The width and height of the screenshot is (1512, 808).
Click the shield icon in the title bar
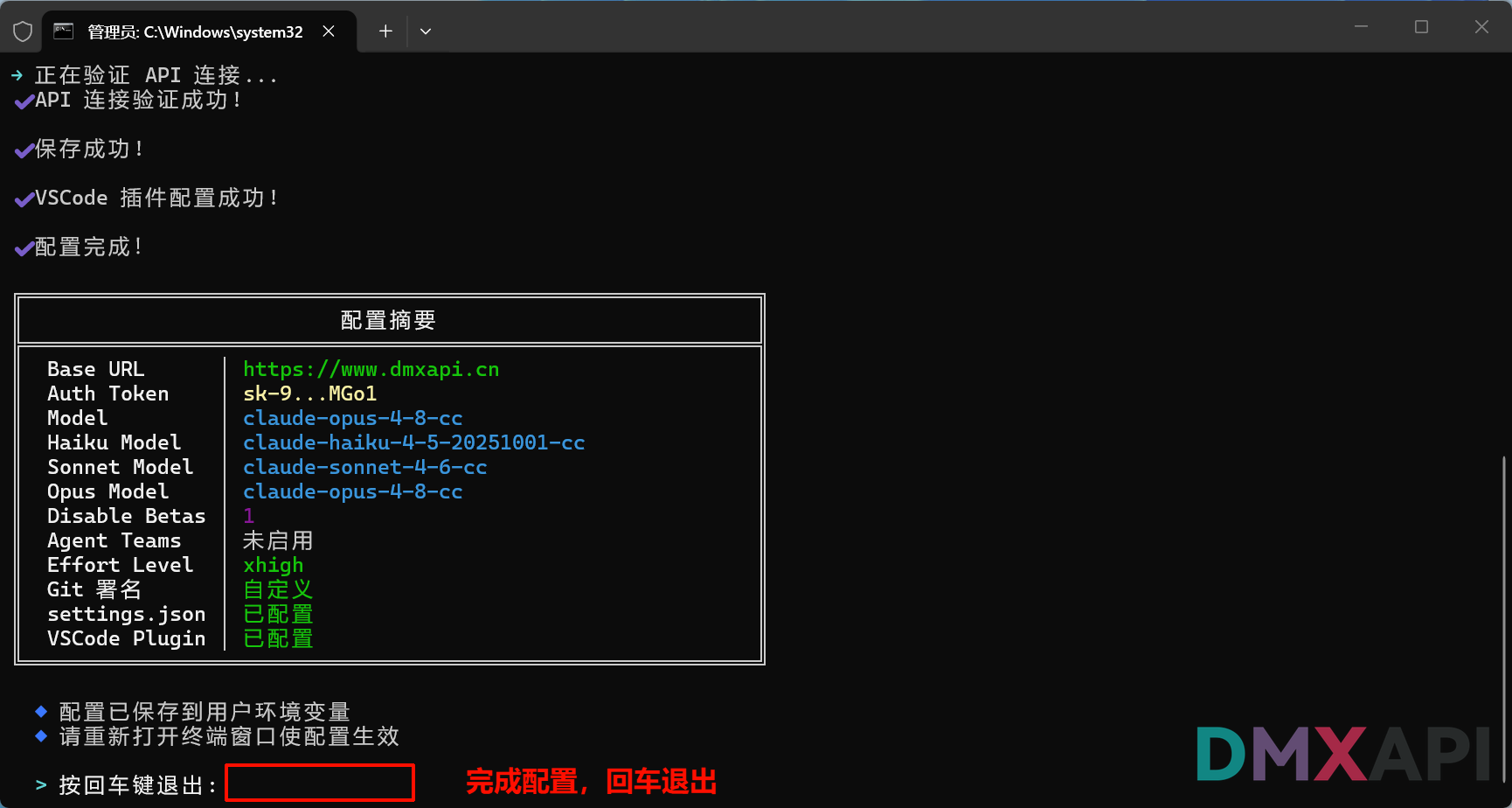[23, 31]
